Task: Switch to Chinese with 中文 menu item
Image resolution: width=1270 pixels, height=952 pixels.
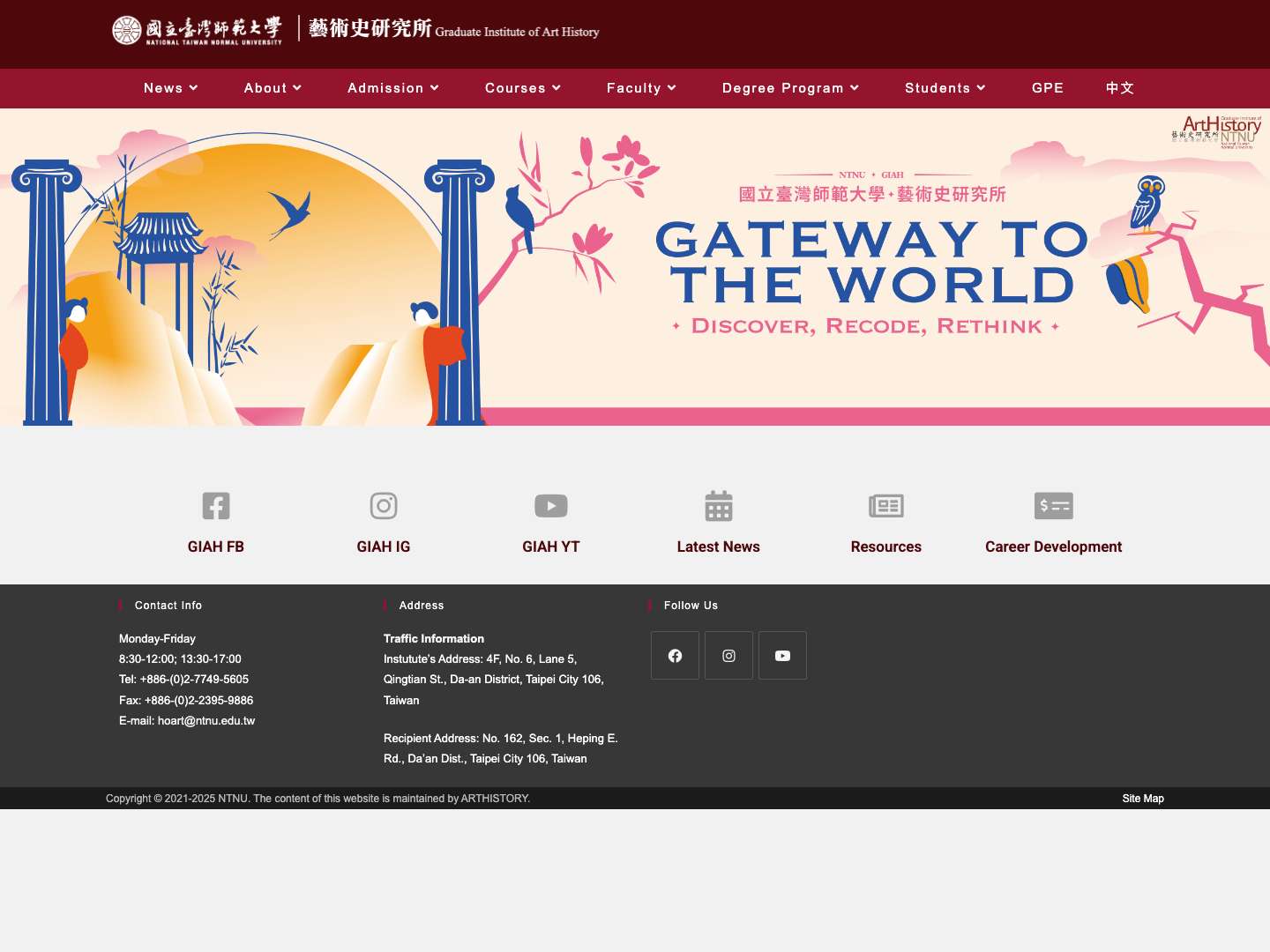Action: 1119,88
